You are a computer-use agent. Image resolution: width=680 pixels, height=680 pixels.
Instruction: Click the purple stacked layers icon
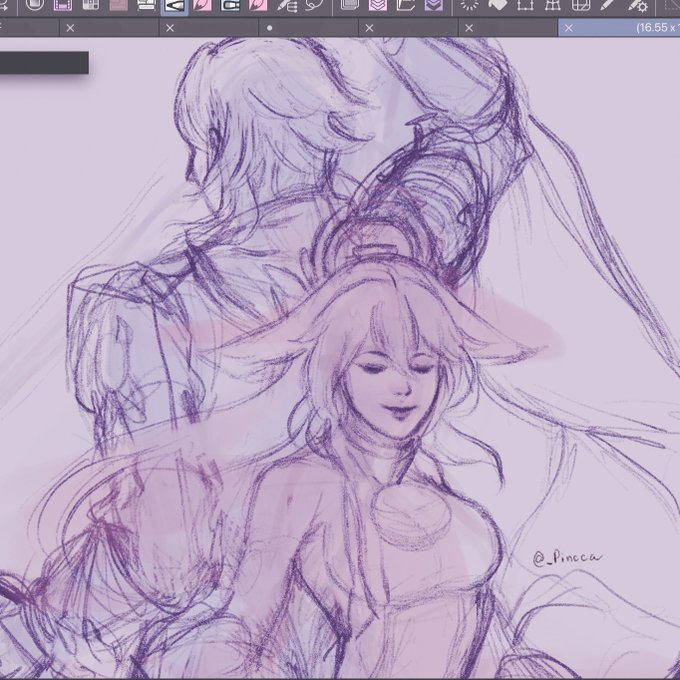coord(433,5)
